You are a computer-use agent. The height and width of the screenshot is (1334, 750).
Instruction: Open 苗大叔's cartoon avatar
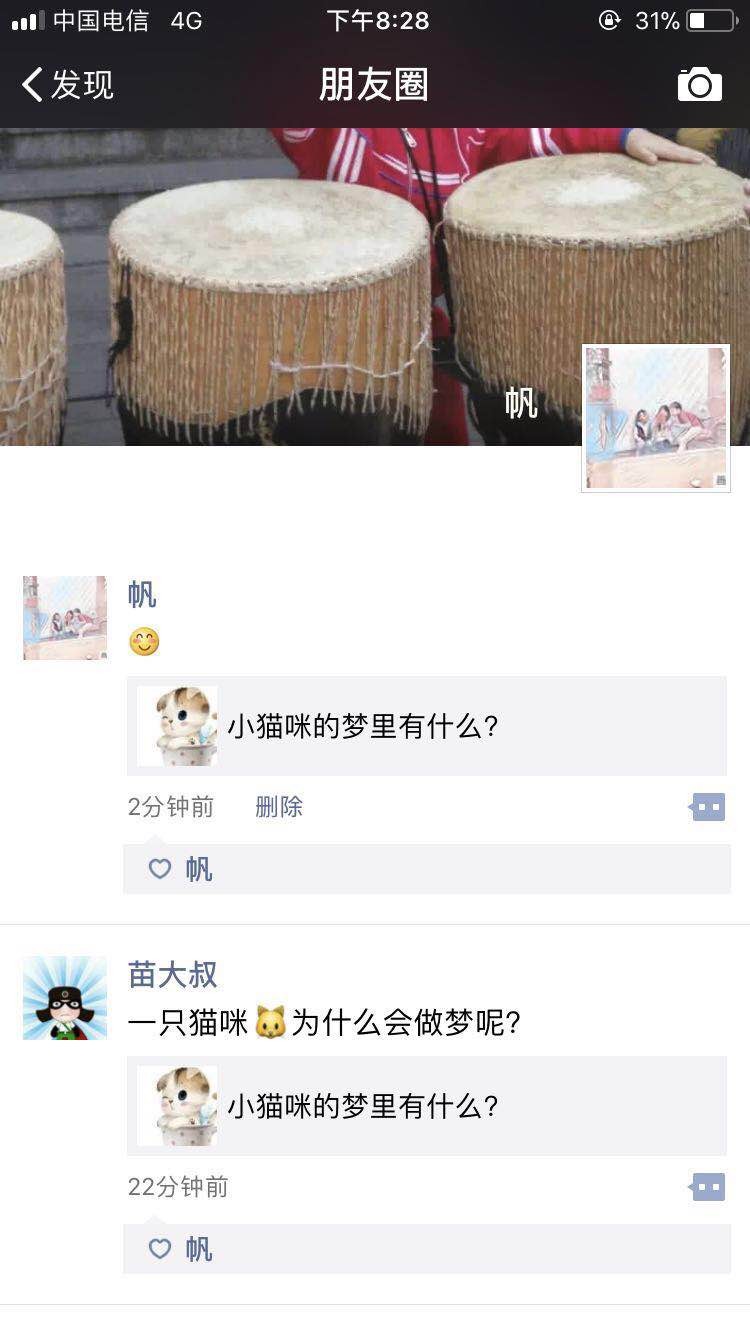click(65, 998)
